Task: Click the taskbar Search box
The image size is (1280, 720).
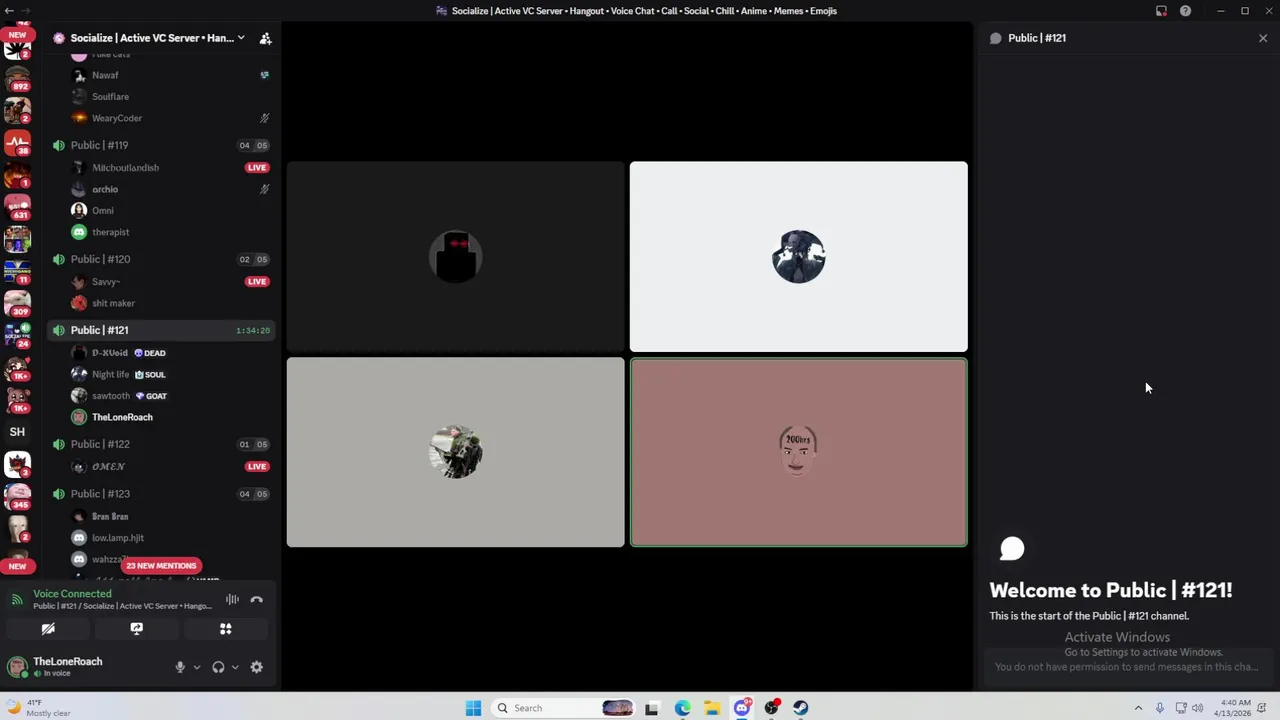Action: (x=565, y=708)
